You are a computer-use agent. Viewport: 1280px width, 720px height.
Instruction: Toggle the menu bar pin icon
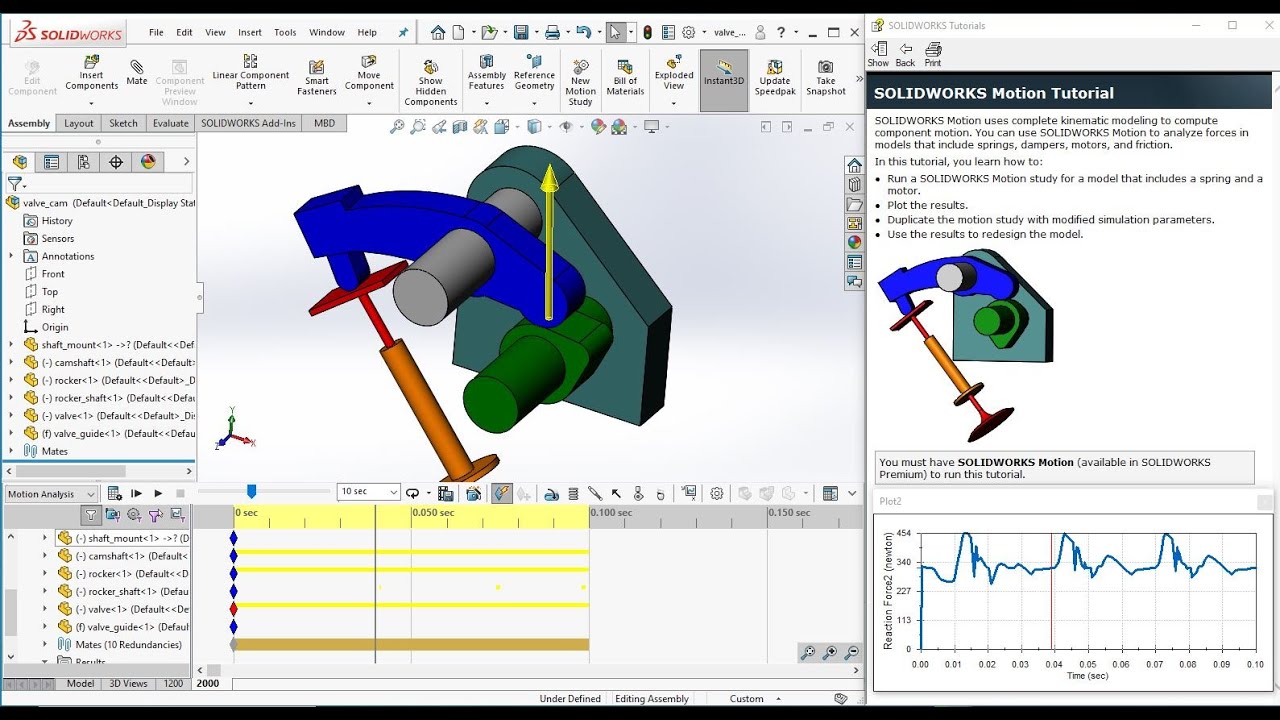(x=403, y=32)
